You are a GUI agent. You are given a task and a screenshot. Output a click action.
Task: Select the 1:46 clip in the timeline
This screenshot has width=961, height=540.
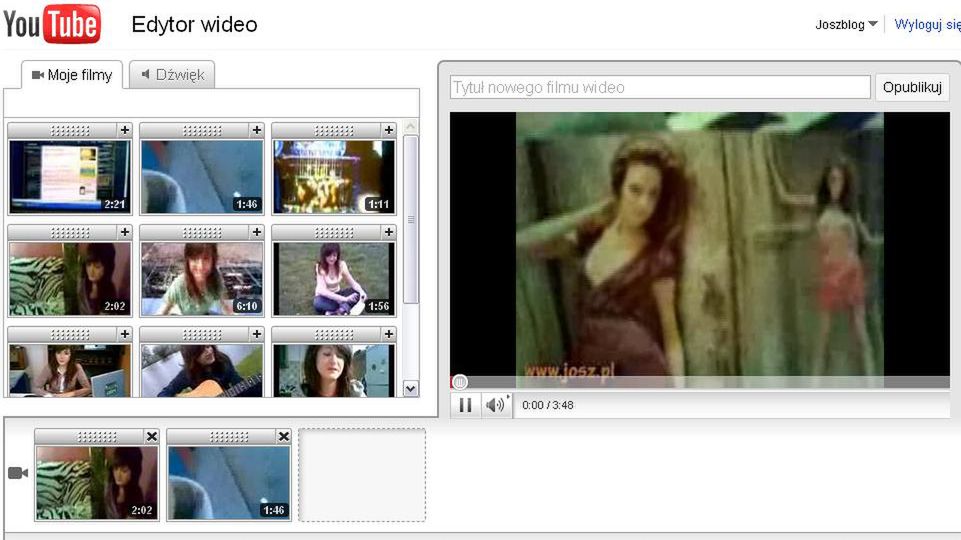point(229,483)
